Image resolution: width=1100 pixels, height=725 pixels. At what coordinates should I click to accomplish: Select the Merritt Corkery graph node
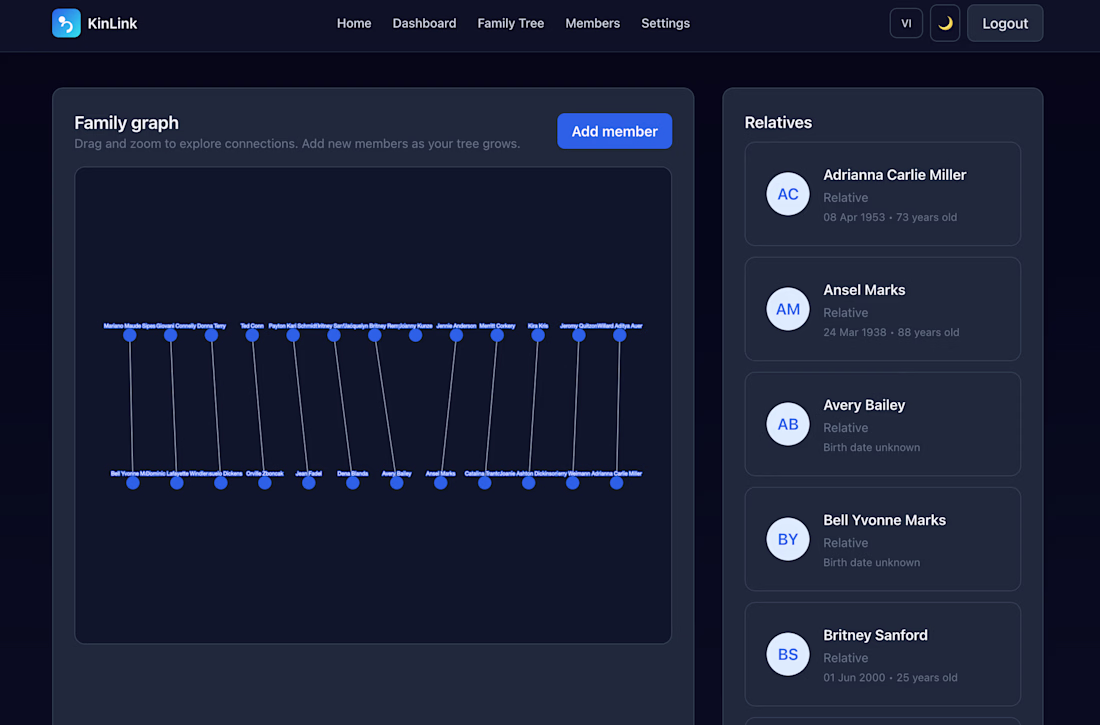point(497,335)
